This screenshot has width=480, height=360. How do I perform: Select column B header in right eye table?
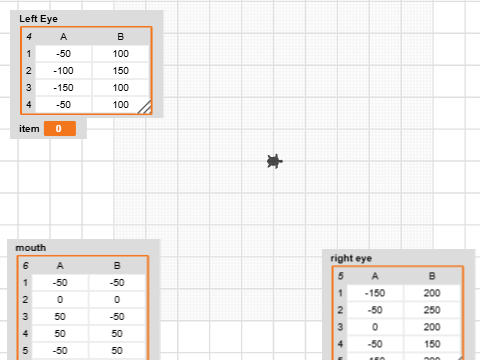432,276
